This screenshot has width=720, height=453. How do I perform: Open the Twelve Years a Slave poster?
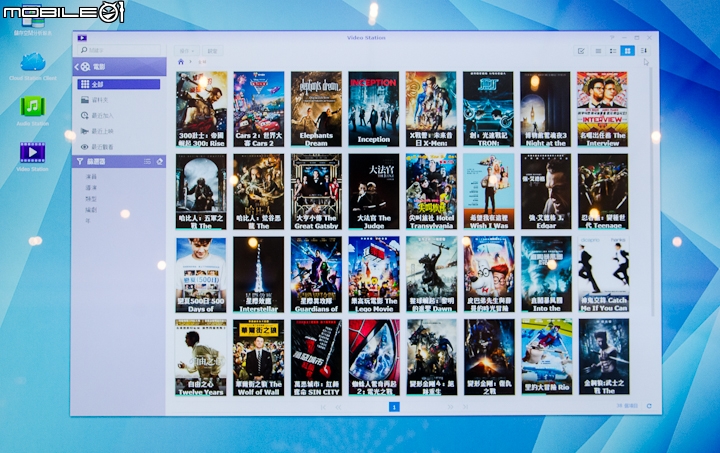click(201, 358)
